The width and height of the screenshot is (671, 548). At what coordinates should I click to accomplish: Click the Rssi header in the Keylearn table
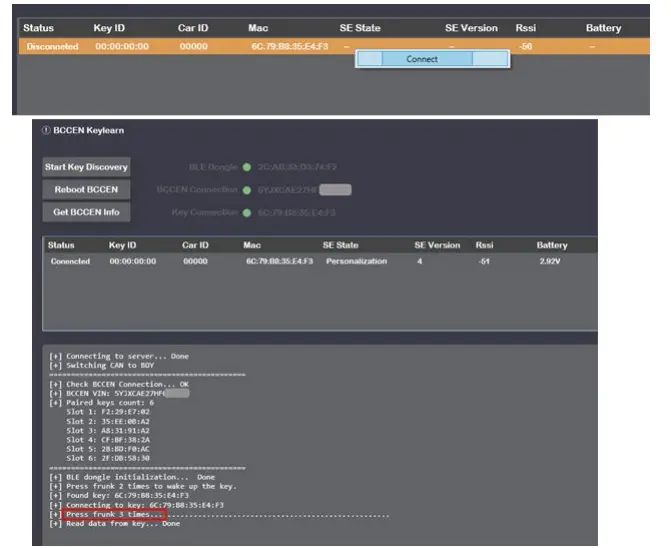coord(484,246)
